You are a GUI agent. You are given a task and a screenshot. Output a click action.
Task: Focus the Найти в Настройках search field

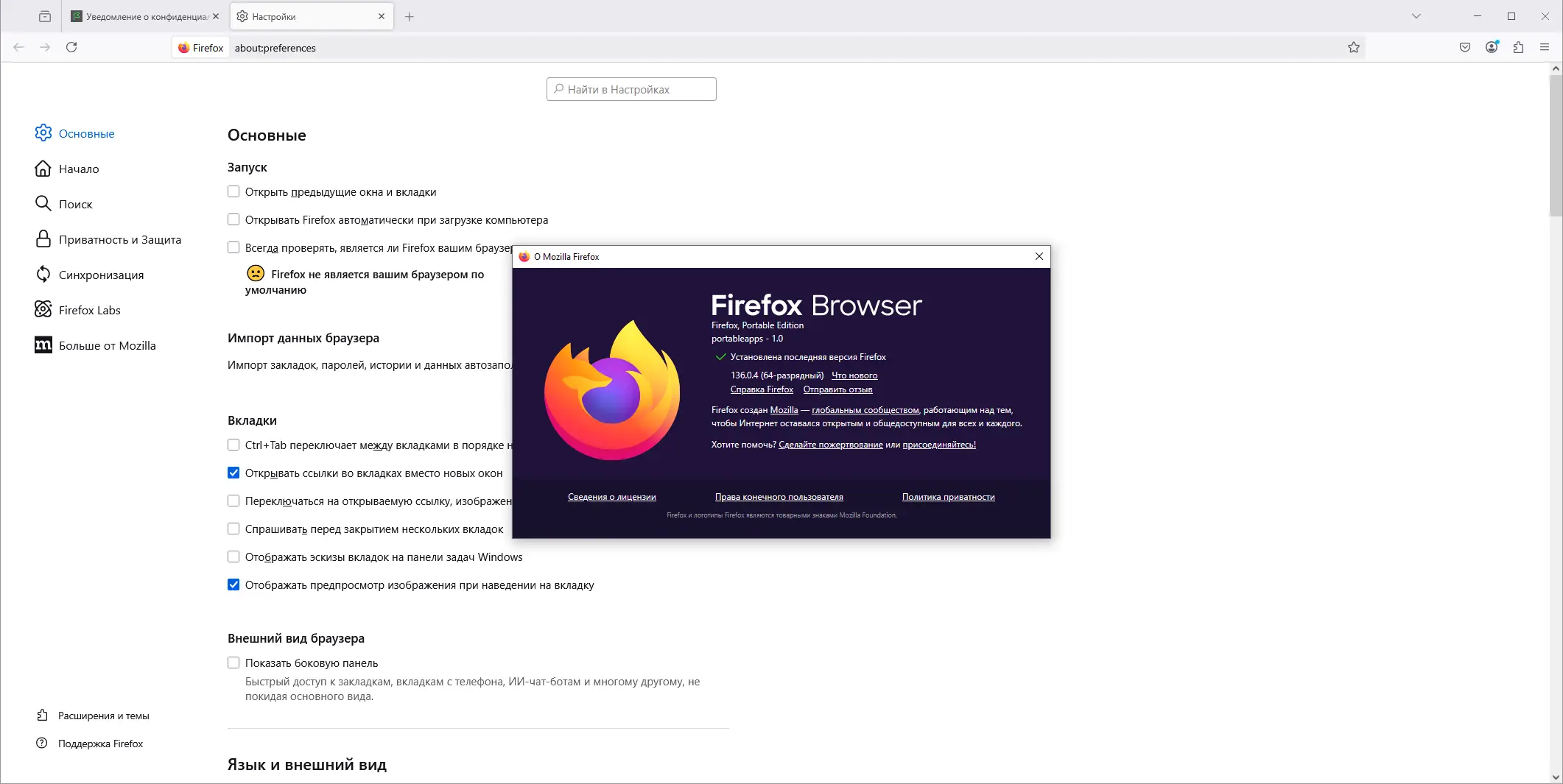631,89
